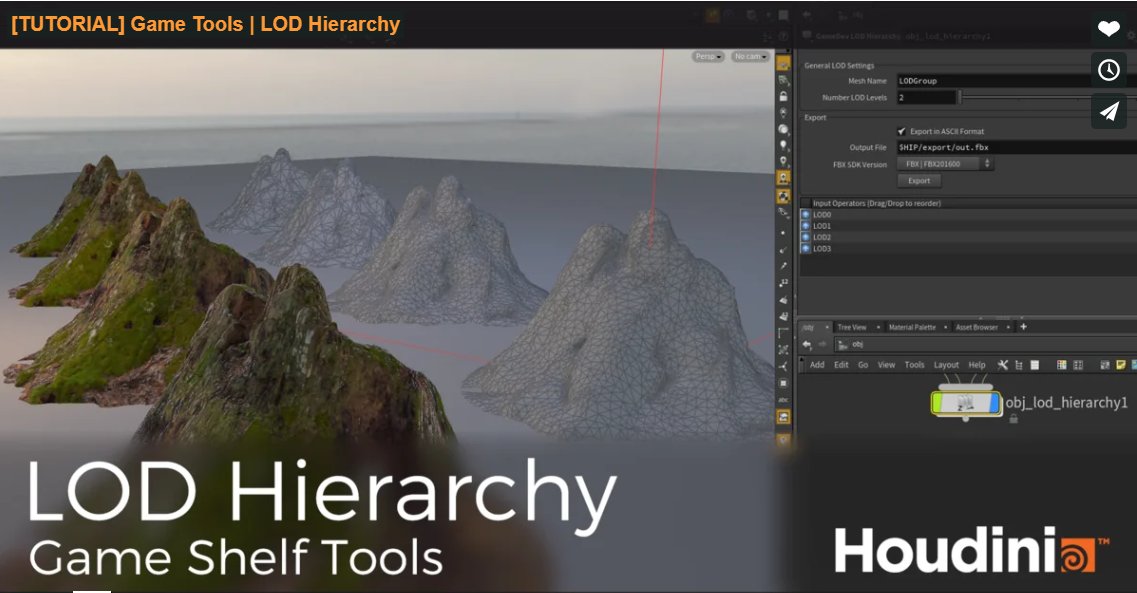Click the heart like icon
Image resolution: width=1137 pixels, height=593 pixels.
(x=1108, y=29)
